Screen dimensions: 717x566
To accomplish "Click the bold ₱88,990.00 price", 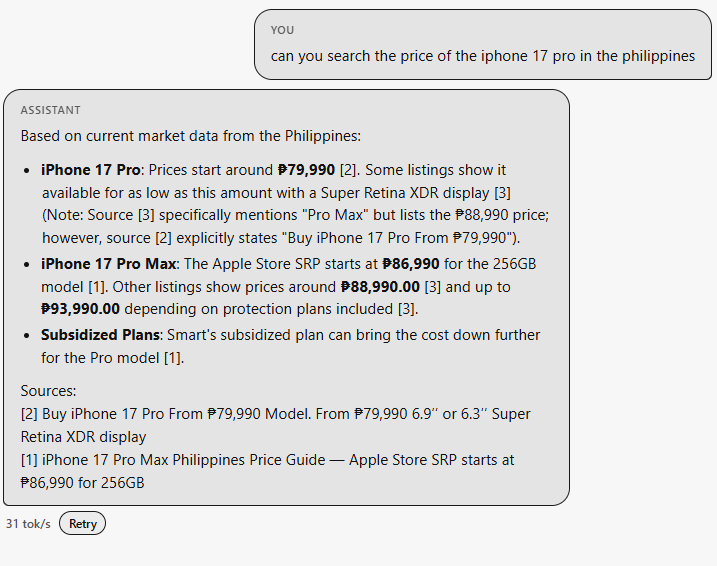I will (380, 287).
